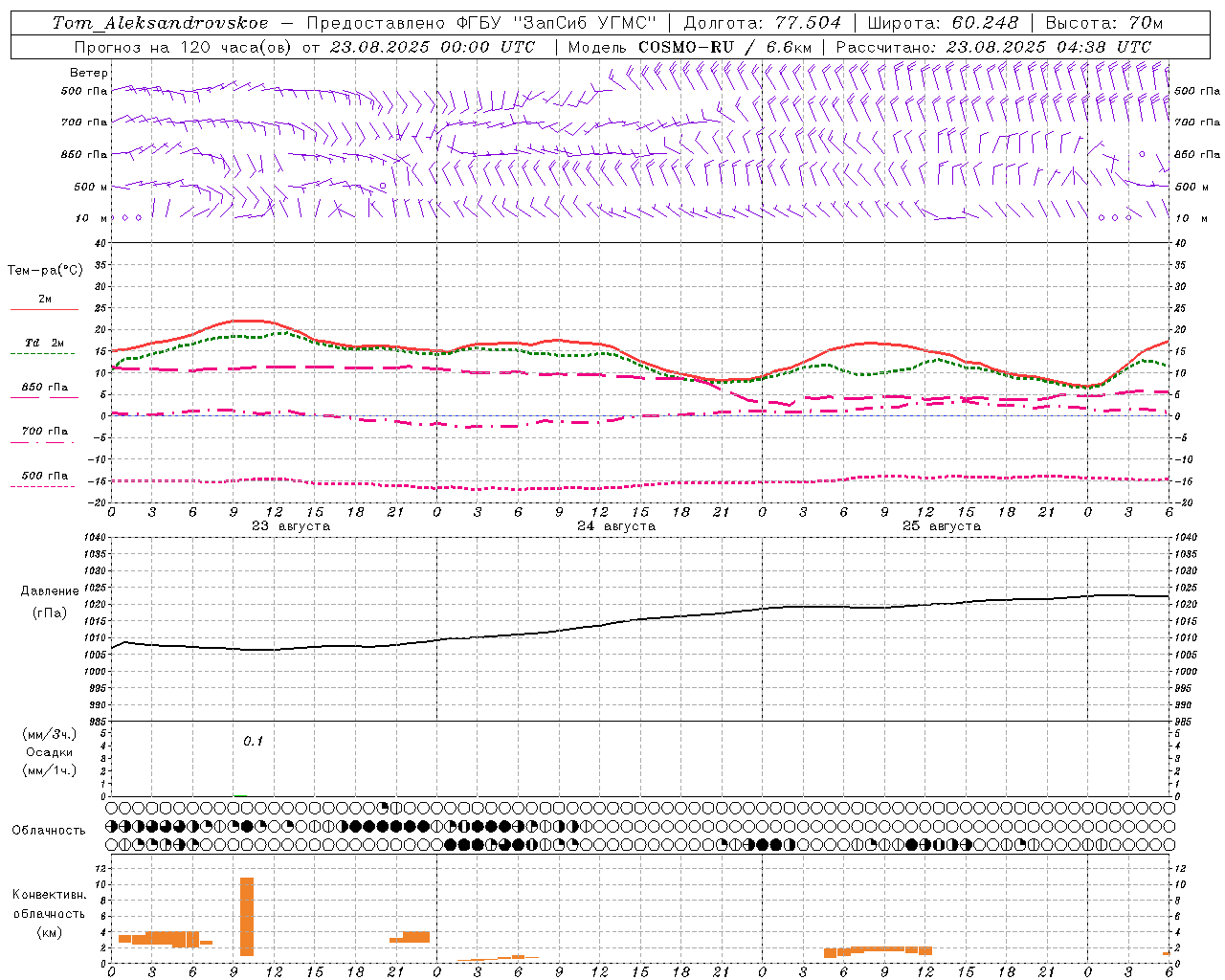Viewport: 1225px width, 980px height.
Task: Click the Широта 60.248 field
Action: click(x=943, y=23)
